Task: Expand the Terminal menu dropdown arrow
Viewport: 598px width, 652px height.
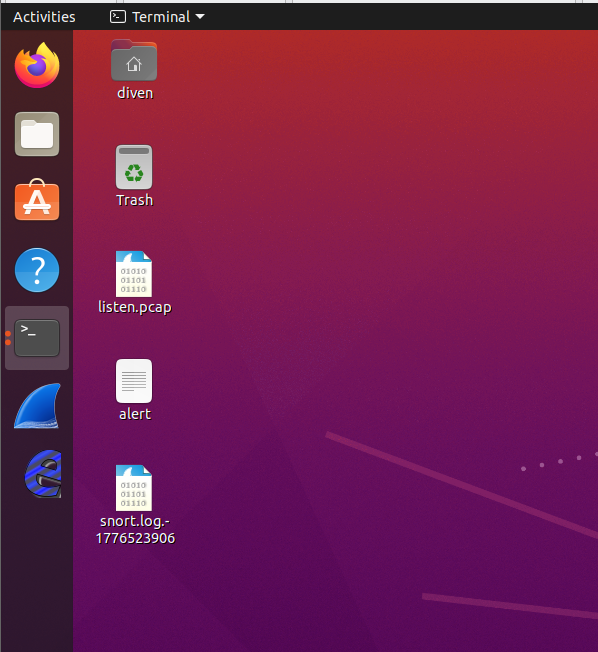Action: [200, 17]
